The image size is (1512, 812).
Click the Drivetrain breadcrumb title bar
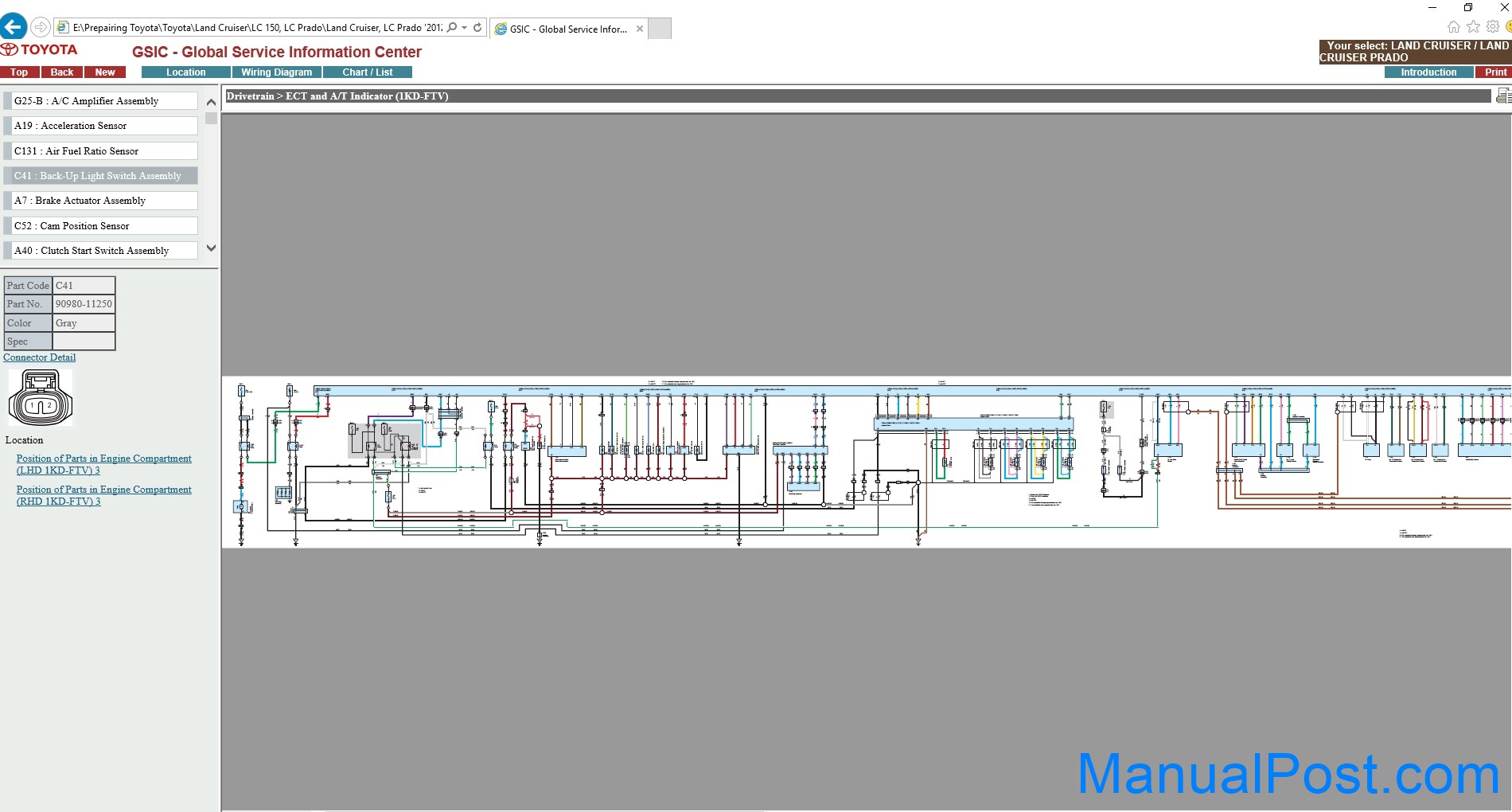pyautogui.click(x=858, y=96)
